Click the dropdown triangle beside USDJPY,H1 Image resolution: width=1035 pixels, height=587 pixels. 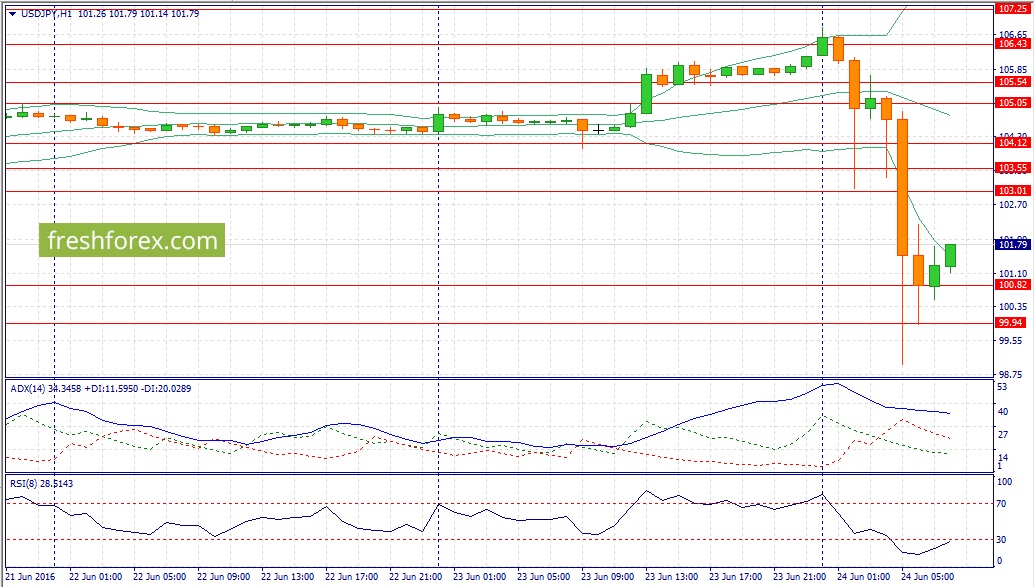click(11, 14)
